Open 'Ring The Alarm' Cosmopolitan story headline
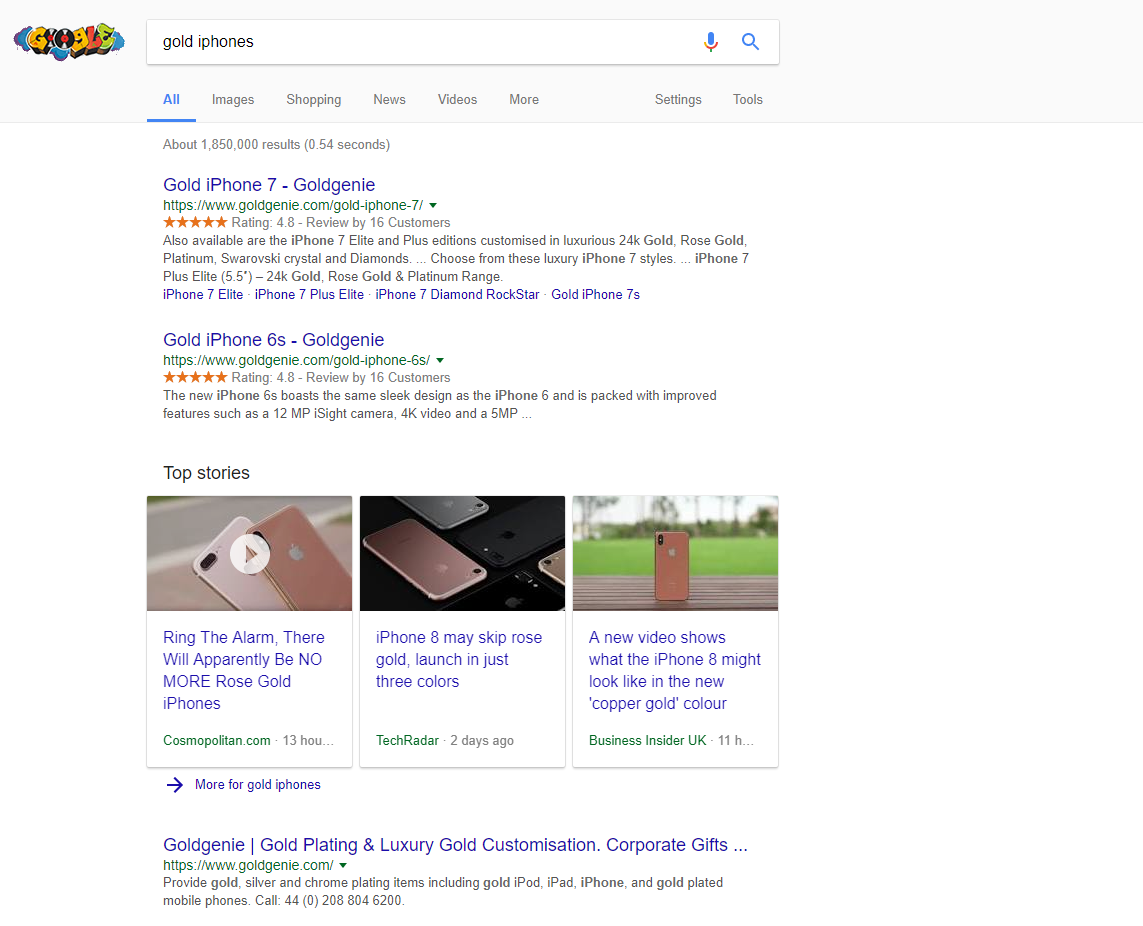 [x=243, y=670]
